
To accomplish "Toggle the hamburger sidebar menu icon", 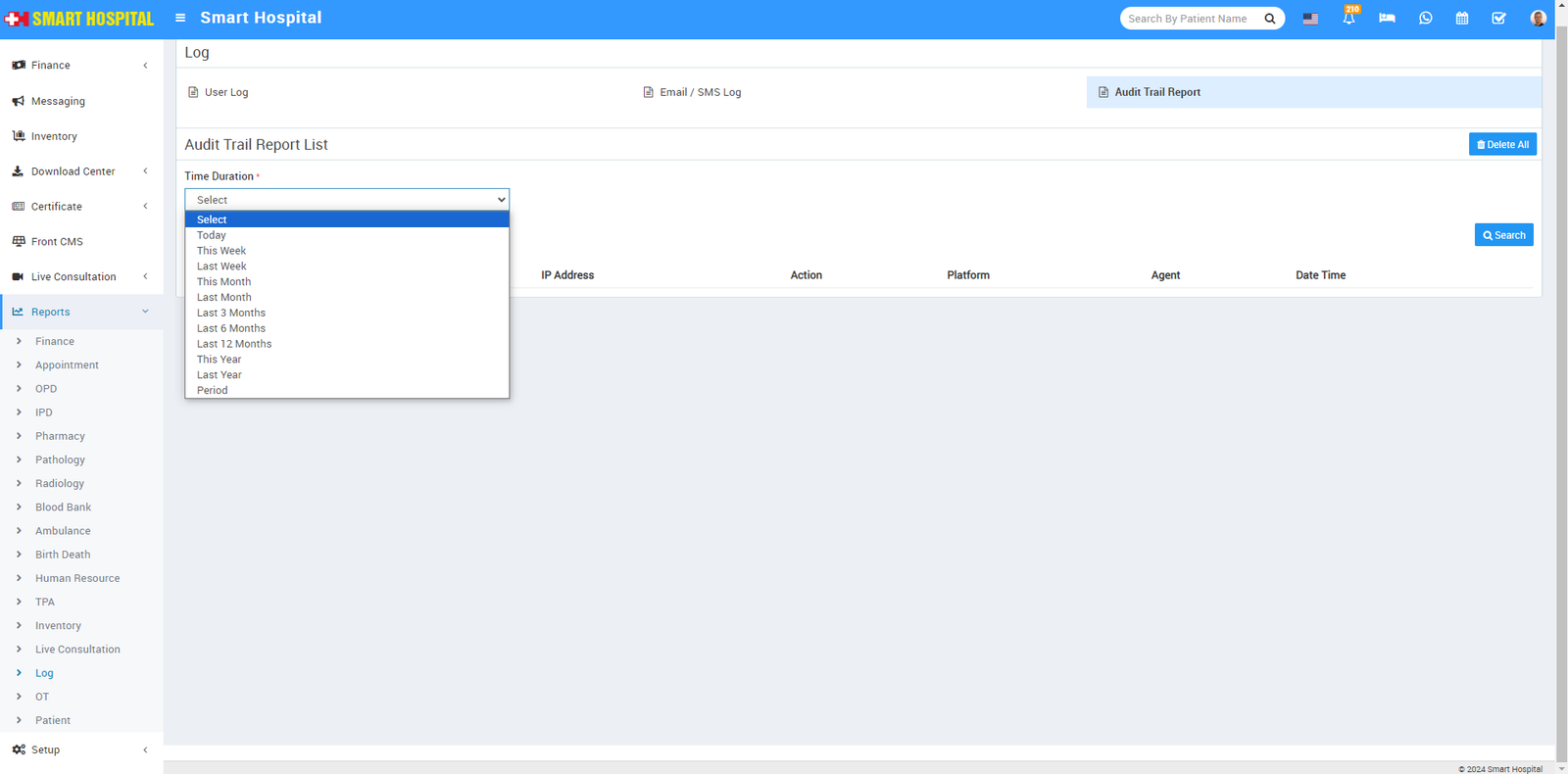I will tap(180, 18).
